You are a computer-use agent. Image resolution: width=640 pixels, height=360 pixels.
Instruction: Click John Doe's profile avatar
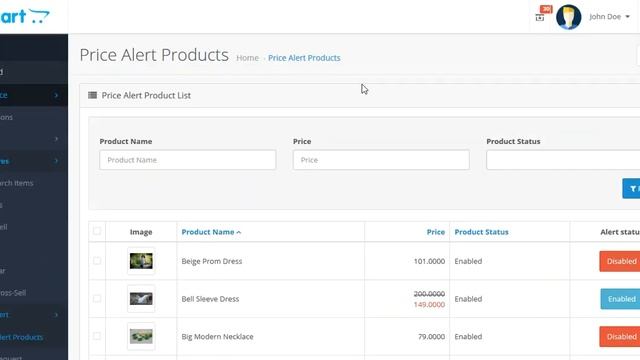pos(569,17)
